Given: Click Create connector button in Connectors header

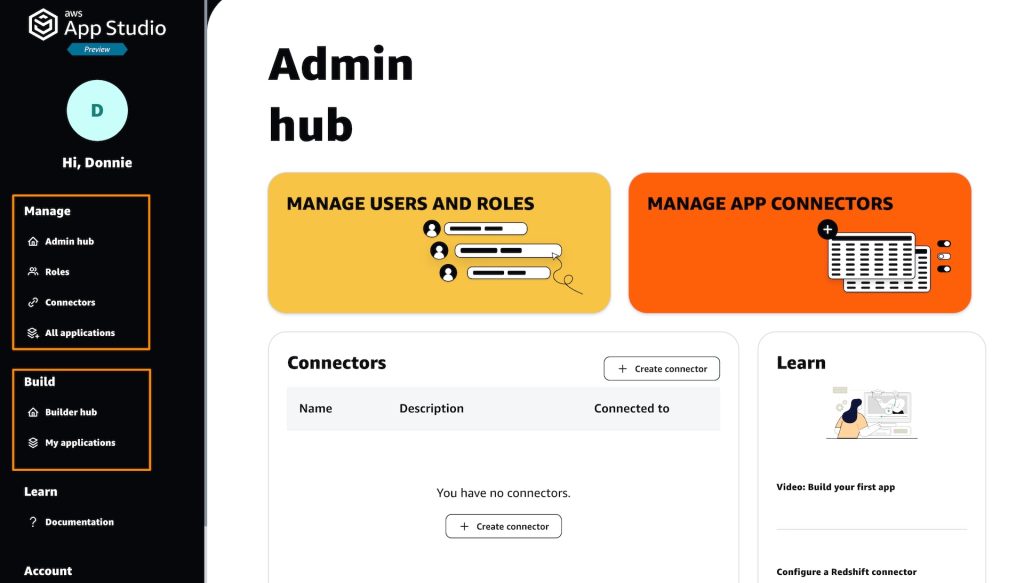Looking at the screenshot, I should click(661, 369).
